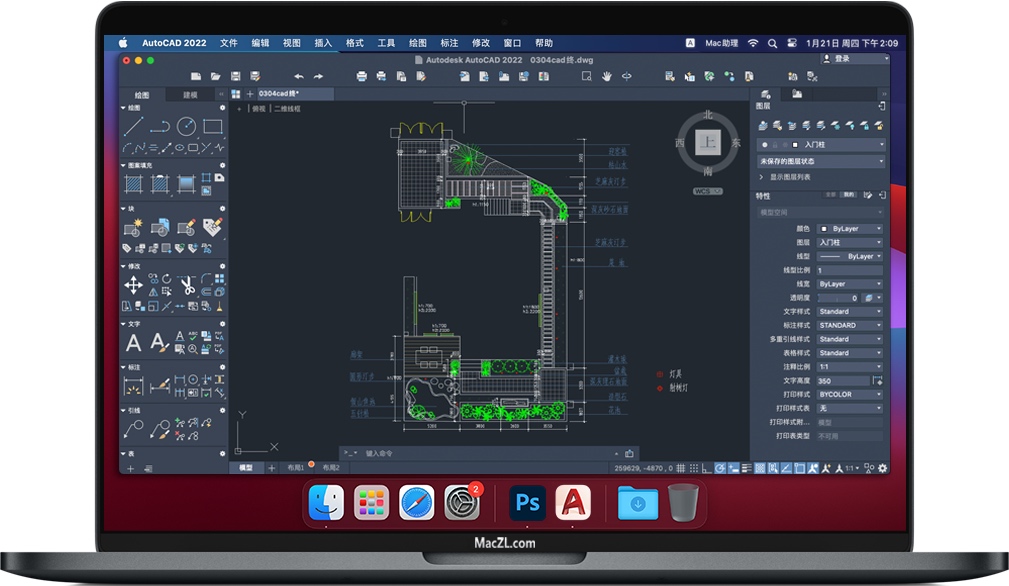Open the Insert Block icon in the 块 panel
Image resolution: width=1009 pixels, height=586 pixels.
tap(133, 226)
